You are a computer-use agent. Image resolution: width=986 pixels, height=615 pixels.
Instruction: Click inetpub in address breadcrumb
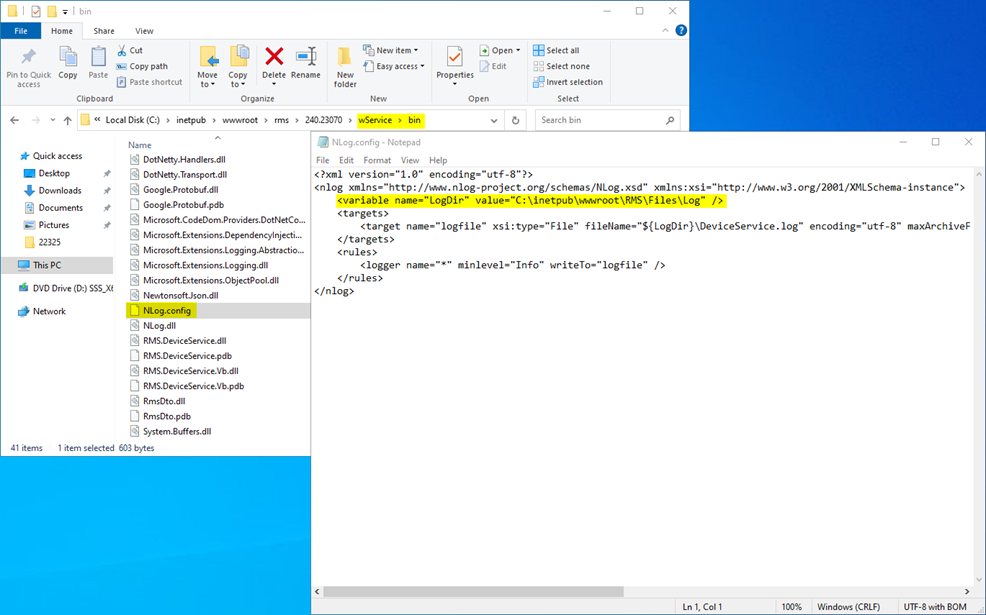pos(191,120)
